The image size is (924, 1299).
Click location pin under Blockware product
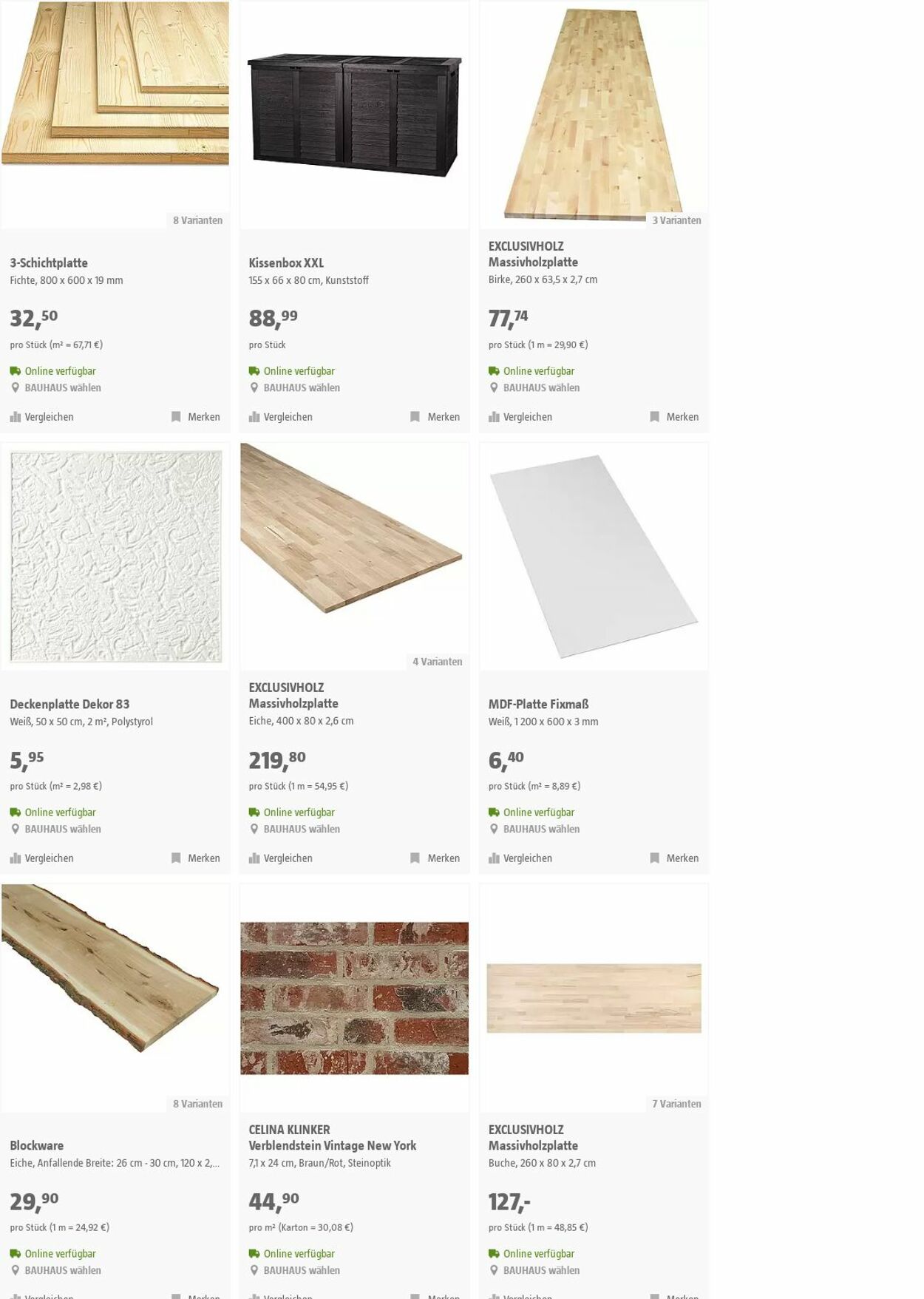tap(16, 1270)
